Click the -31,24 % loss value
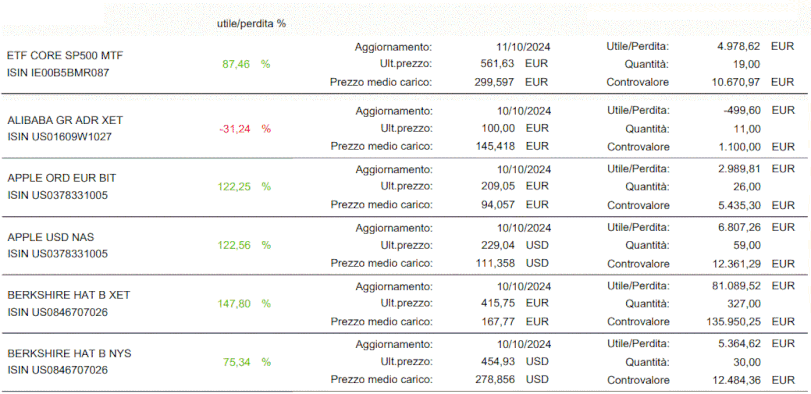This screenshot has height=394, width=811. 245,129
